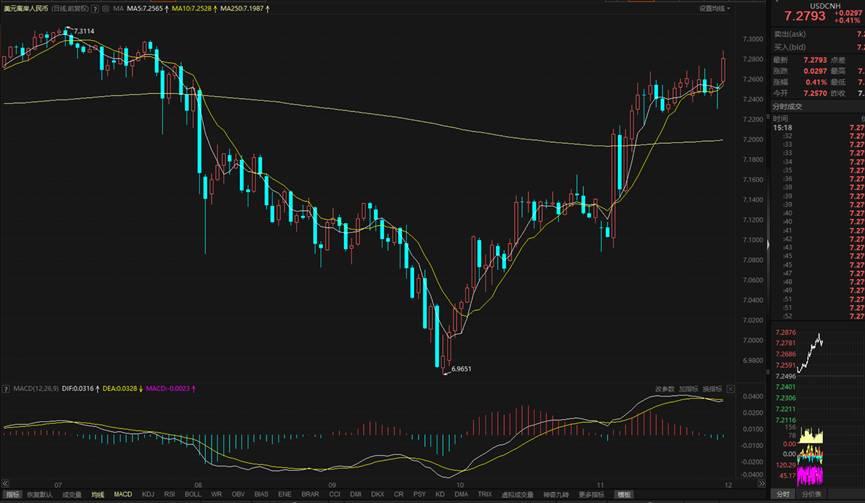Screen dimensions: 865x503
Task: Toggle the 均线 indicator
Action: coord(98,494)
